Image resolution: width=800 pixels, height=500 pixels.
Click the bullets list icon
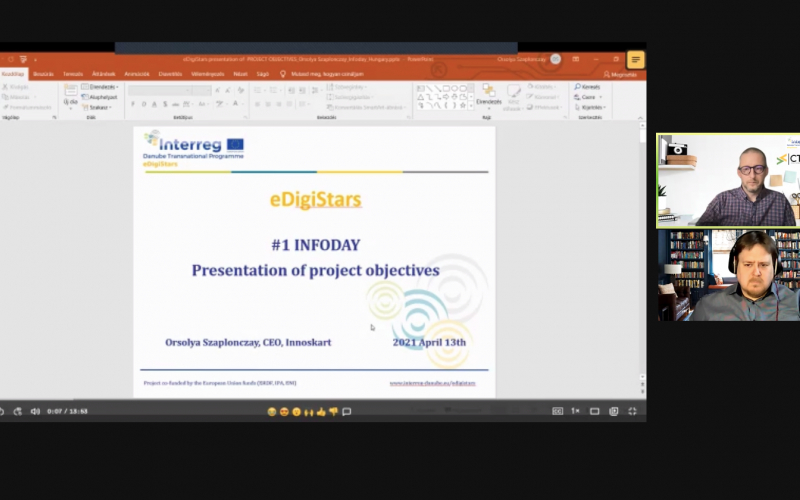tap(259, 90)
